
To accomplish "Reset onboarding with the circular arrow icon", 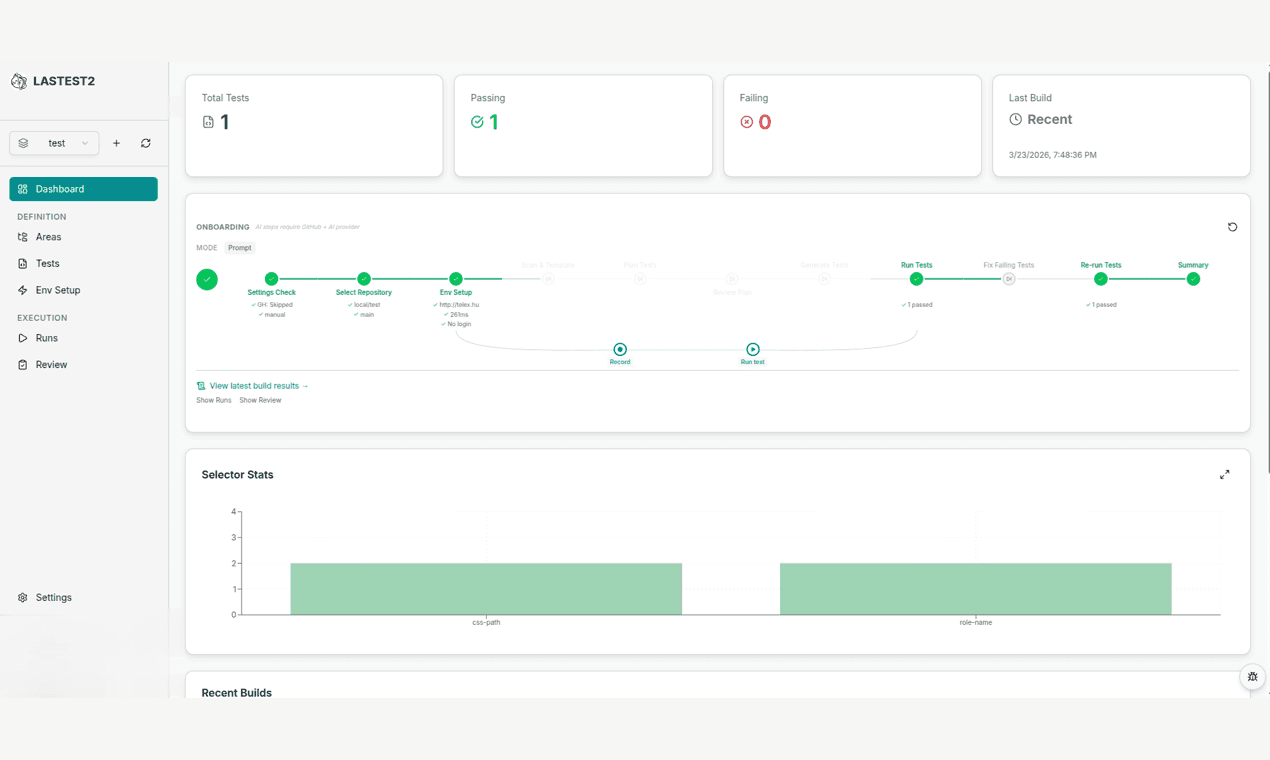I will (1232, 227).
